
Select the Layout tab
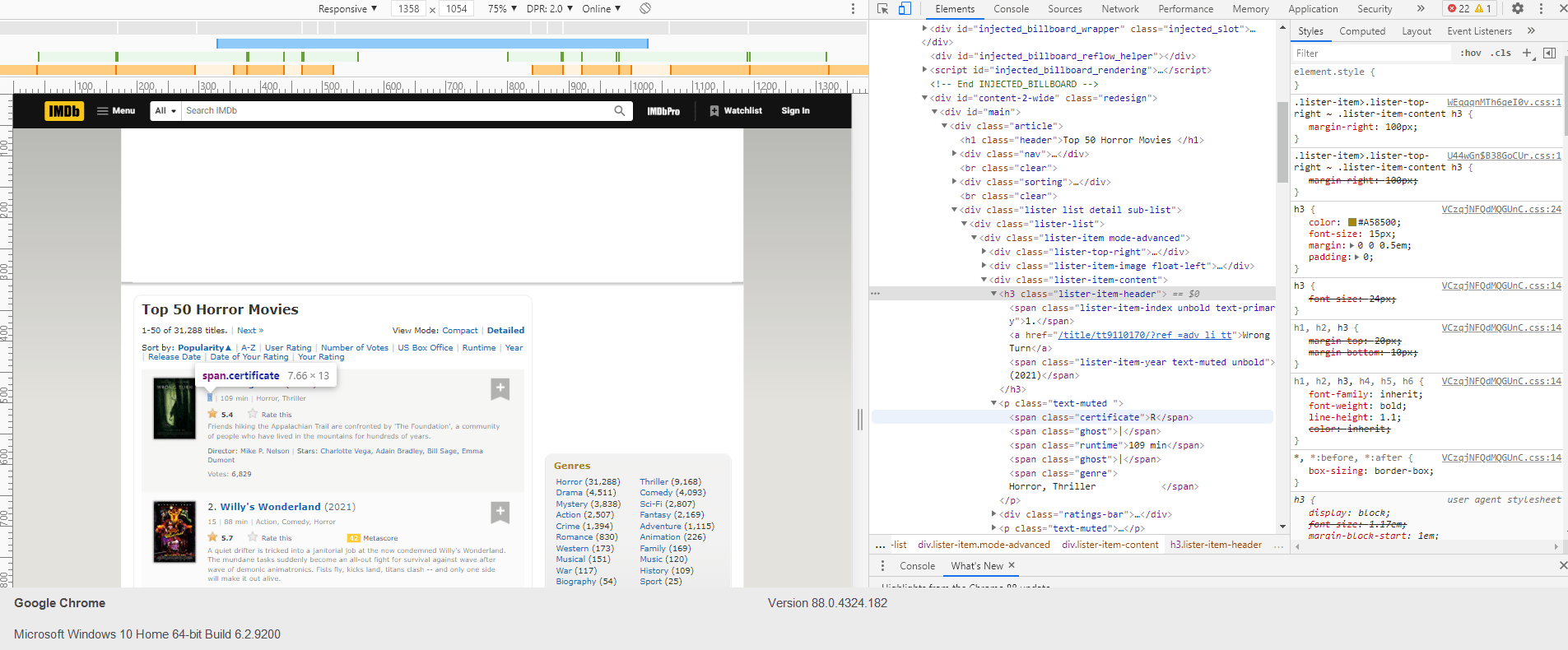(x=1417, y=31)
